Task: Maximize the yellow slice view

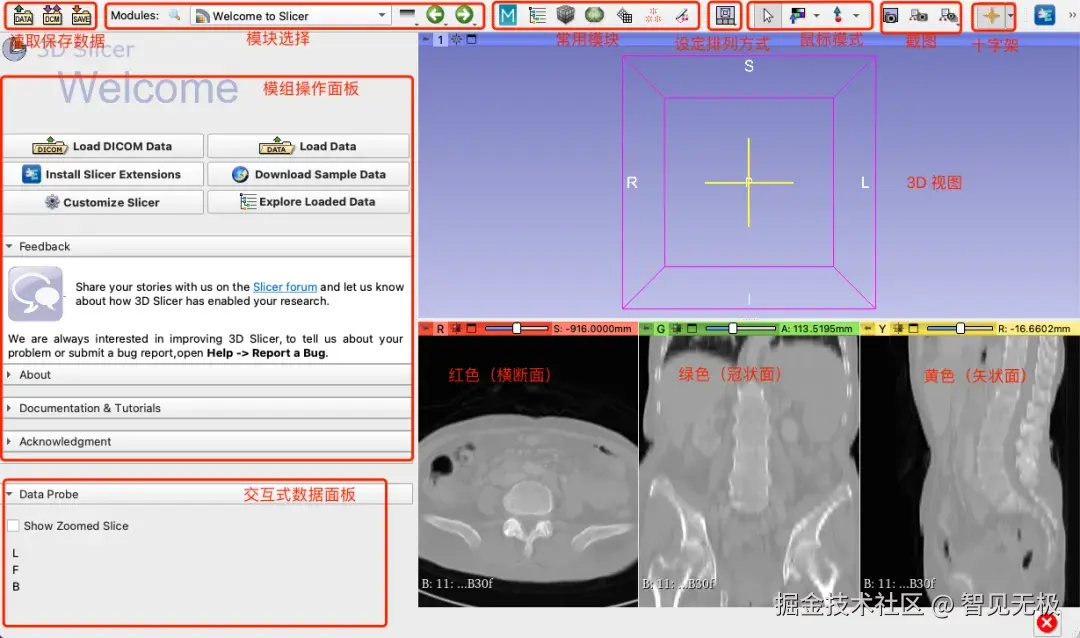Action: point(913,329)
